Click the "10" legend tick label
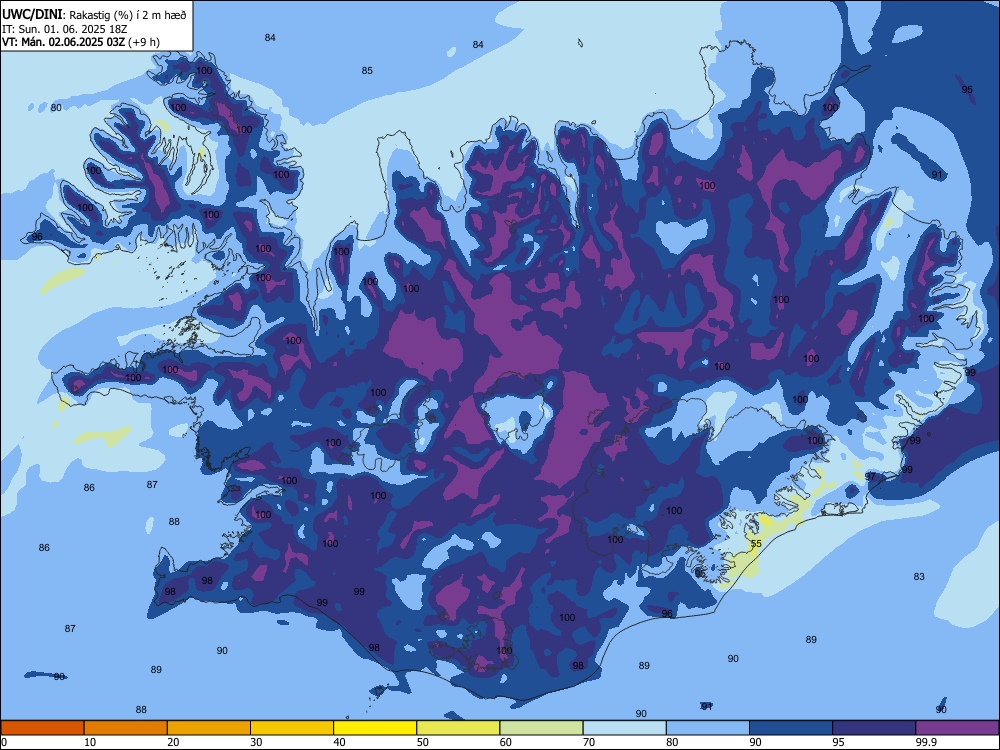1000x750 pixels. click(90, 742)
